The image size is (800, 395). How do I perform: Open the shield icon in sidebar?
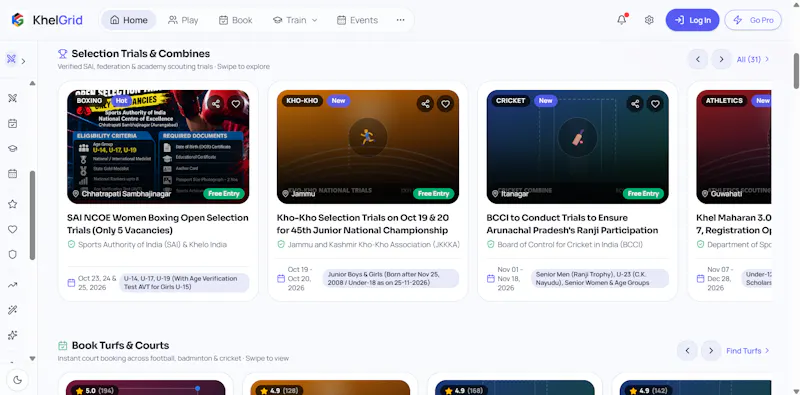click(x=13, y=254)
